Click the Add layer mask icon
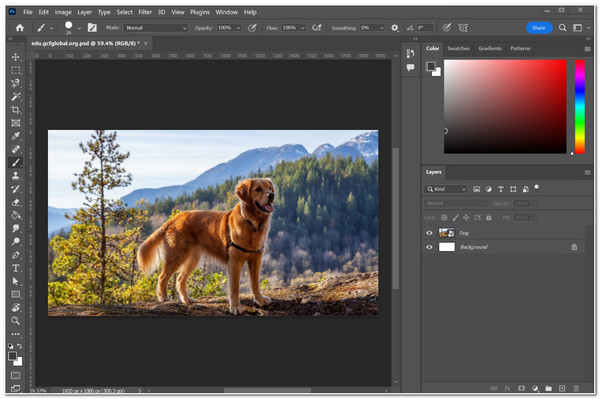Image resolution: width=600 pixels, height=399 pixels. pos(521,388)
